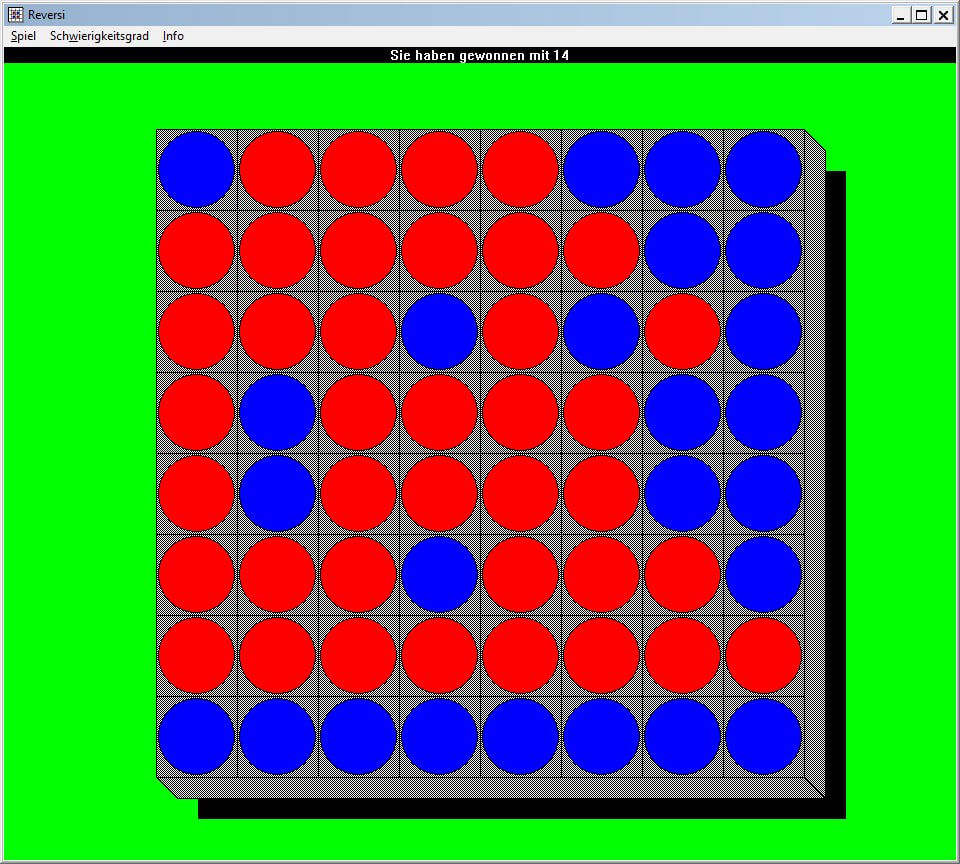Click the "Sie haben gewonnen mit 14" status text
The image size is (960, 864).
click(480, 55)
